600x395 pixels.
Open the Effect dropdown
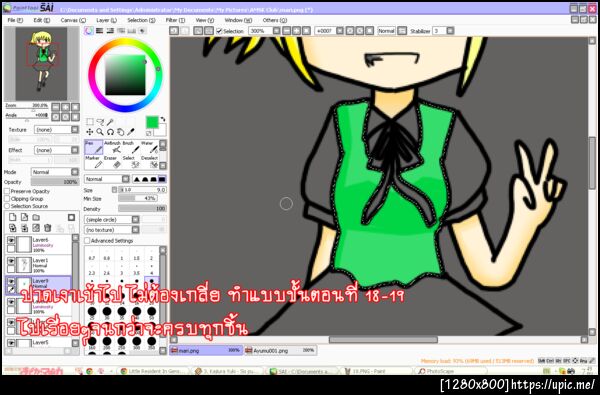click(56, 150)
